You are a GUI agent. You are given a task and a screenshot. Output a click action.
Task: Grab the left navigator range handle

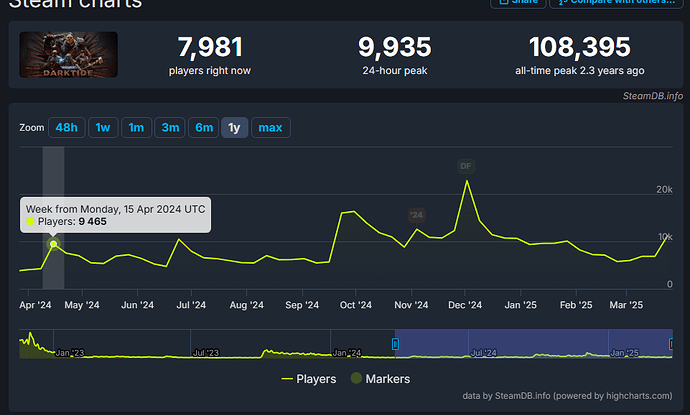(x=395, y=344)
